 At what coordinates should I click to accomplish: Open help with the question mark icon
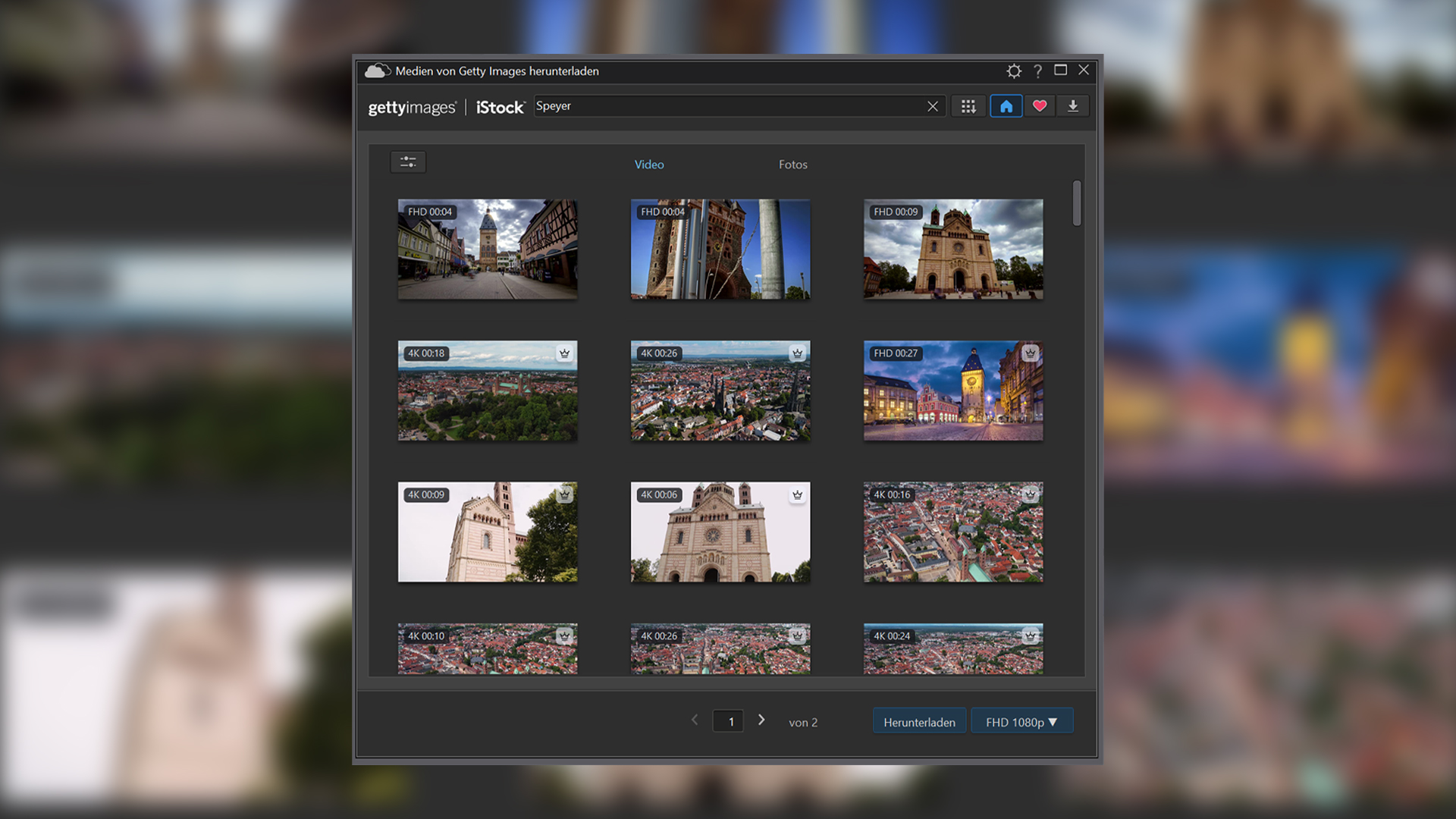point(1037,71)
